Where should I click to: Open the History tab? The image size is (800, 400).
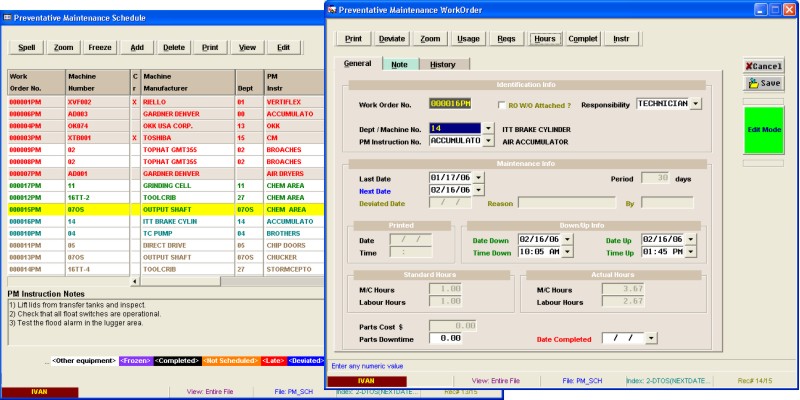click(442, 64)
